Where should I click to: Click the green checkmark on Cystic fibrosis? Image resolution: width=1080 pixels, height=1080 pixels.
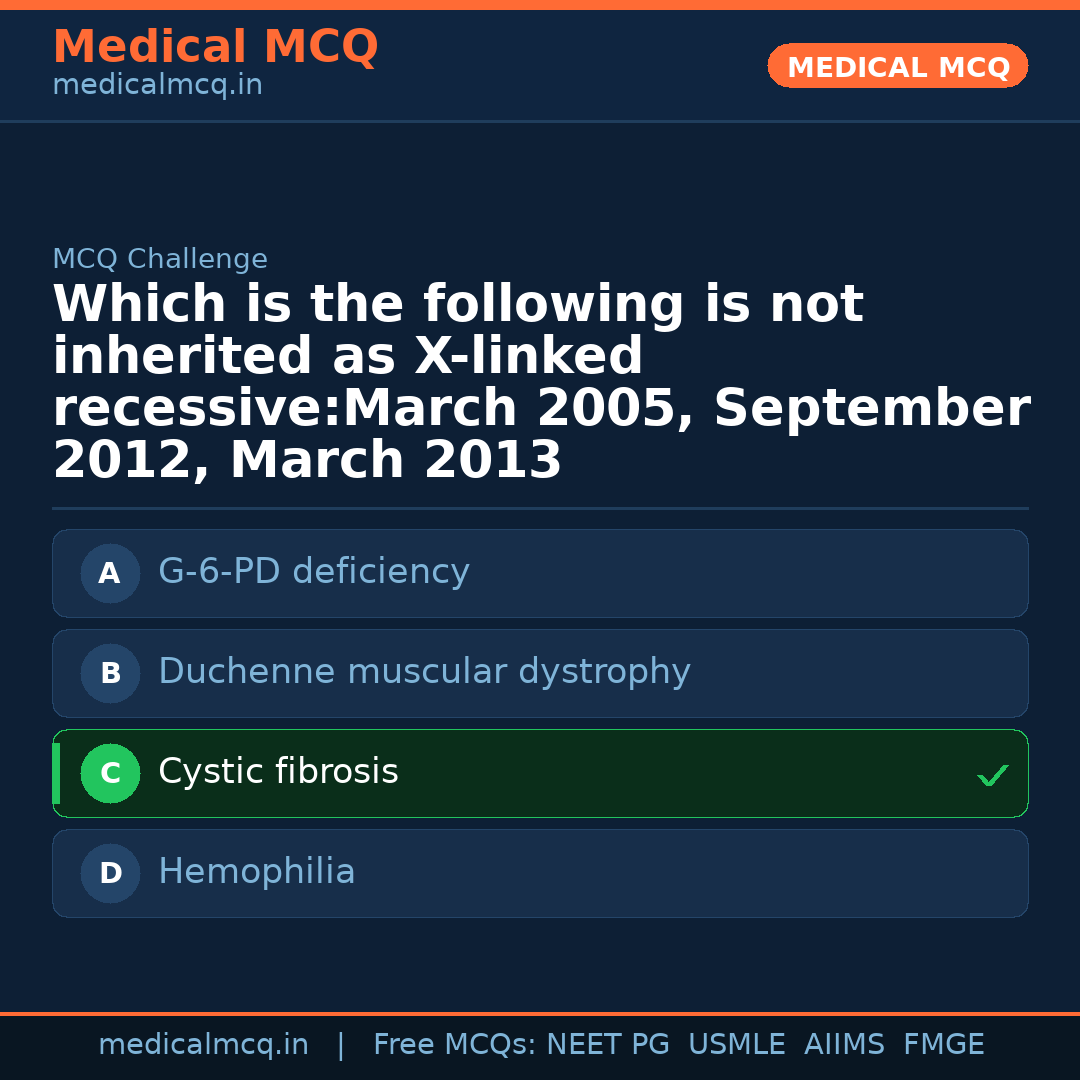(x=992, y=774)
